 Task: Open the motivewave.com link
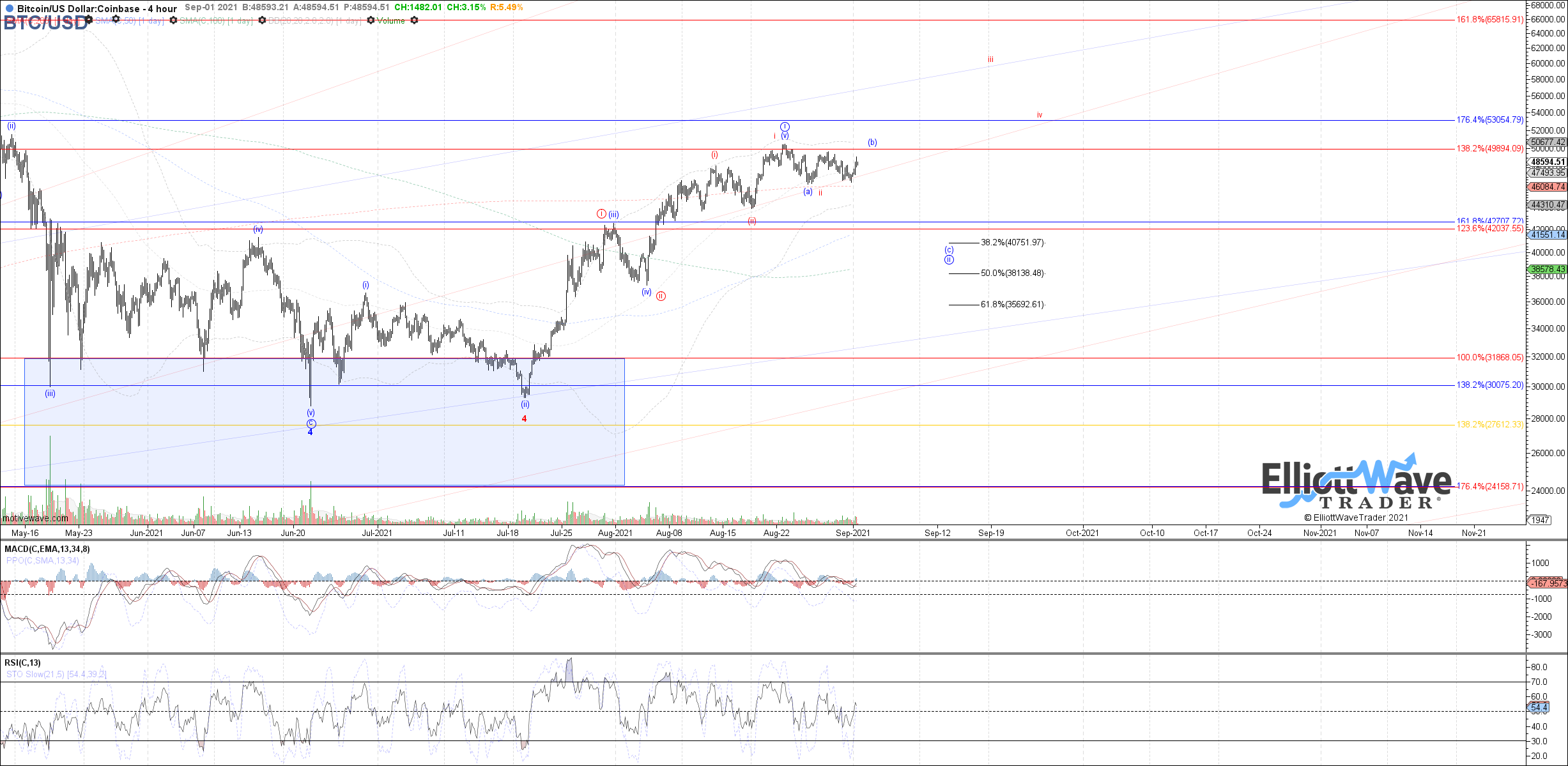point(35,518)
